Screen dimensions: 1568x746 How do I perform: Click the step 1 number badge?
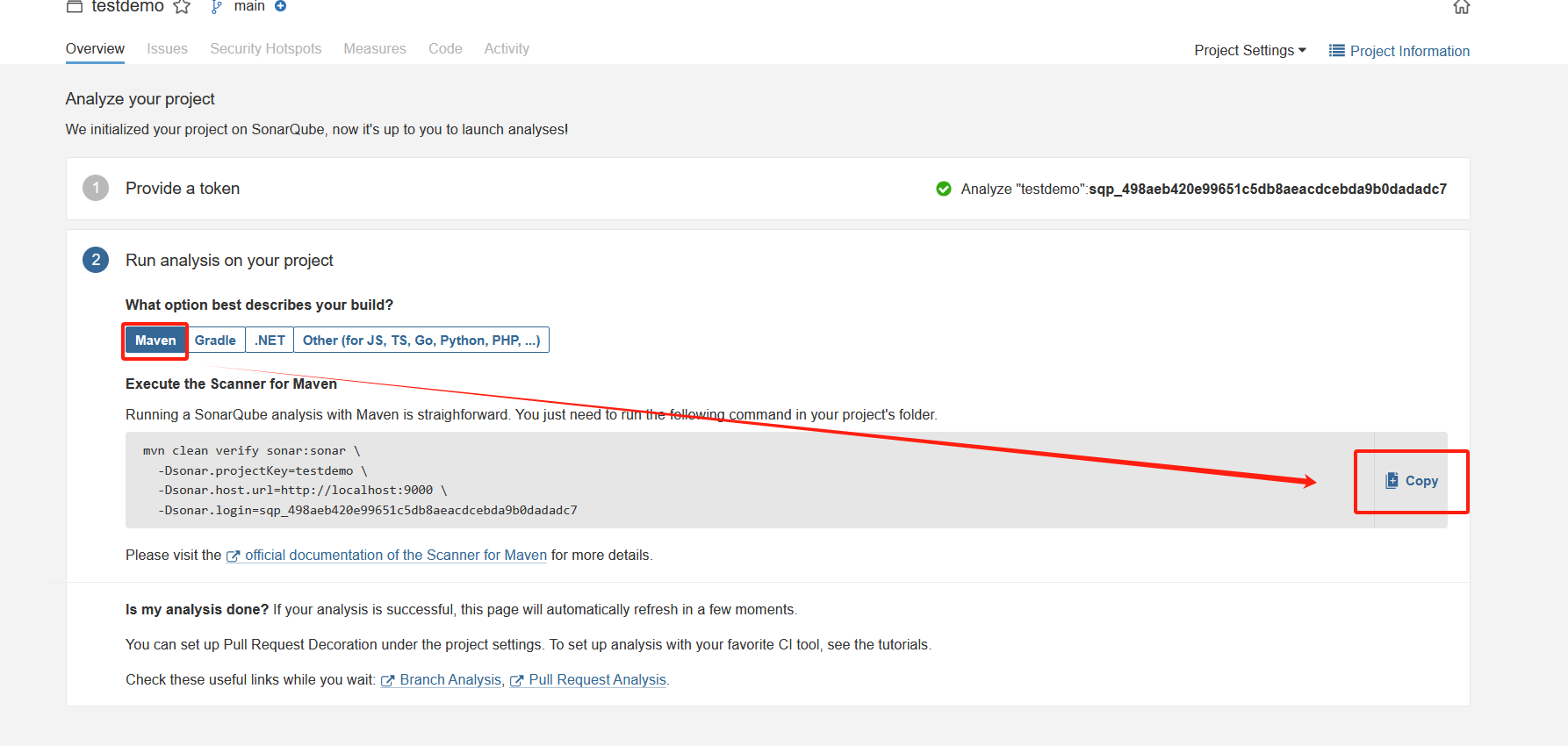(96, 188)
